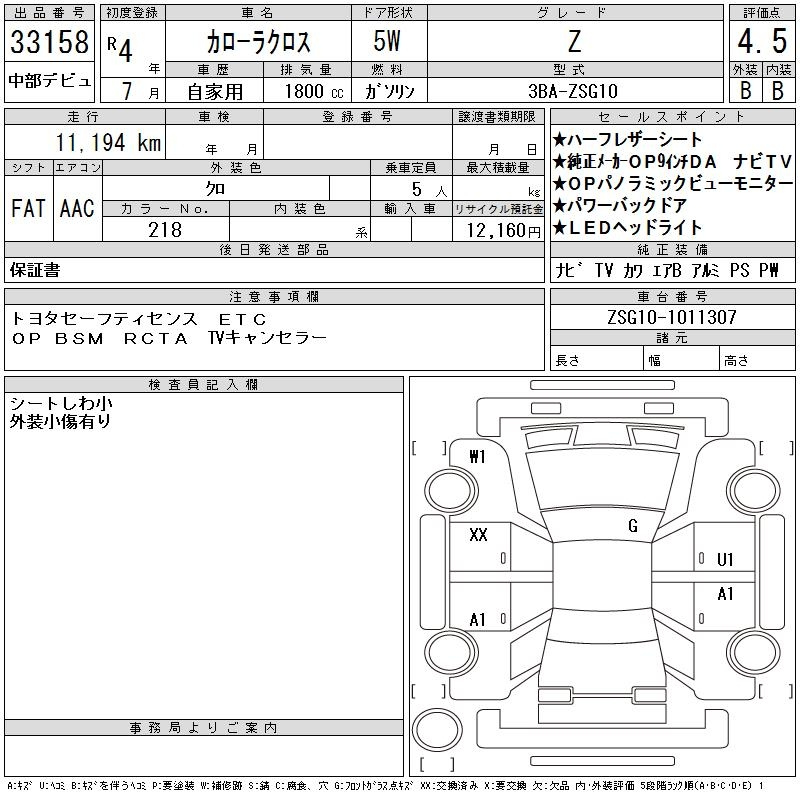Select the 登録番号 header
800x800 pixels.
click(x=358, y=117)
